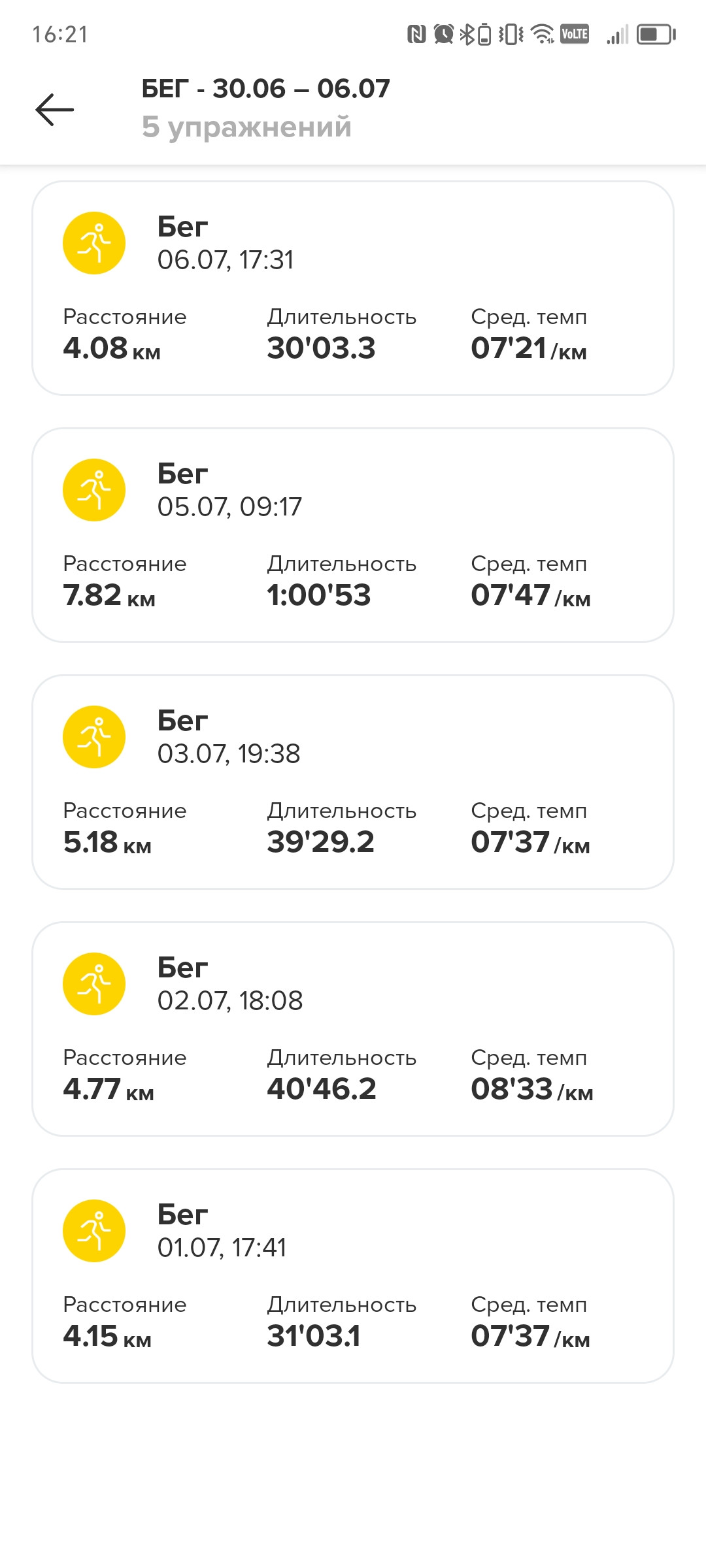Tap the БЕГ - 30.06 – 06.07 title
This screenshot has width=706, height=1568.
pos(266,89)
